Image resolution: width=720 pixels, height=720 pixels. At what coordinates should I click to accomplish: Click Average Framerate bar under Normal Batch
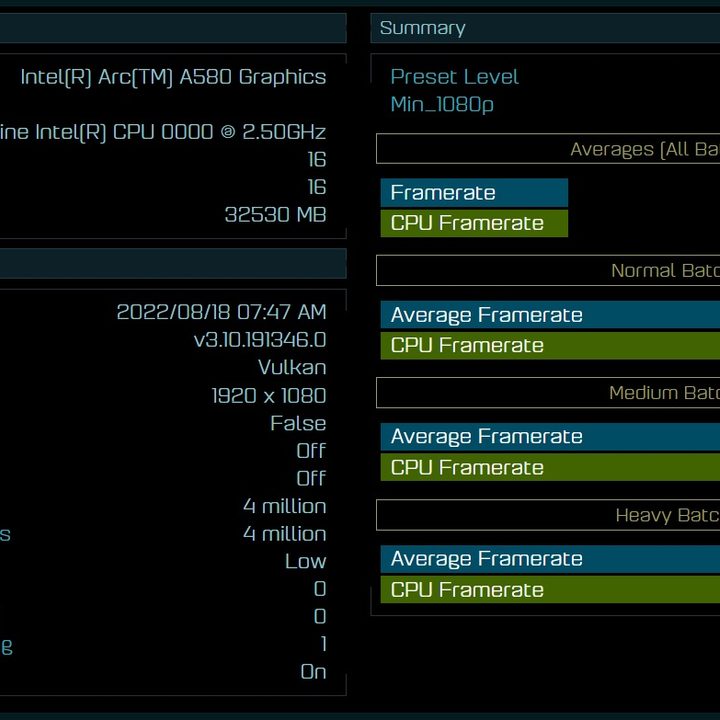click(x=550, y=315)
